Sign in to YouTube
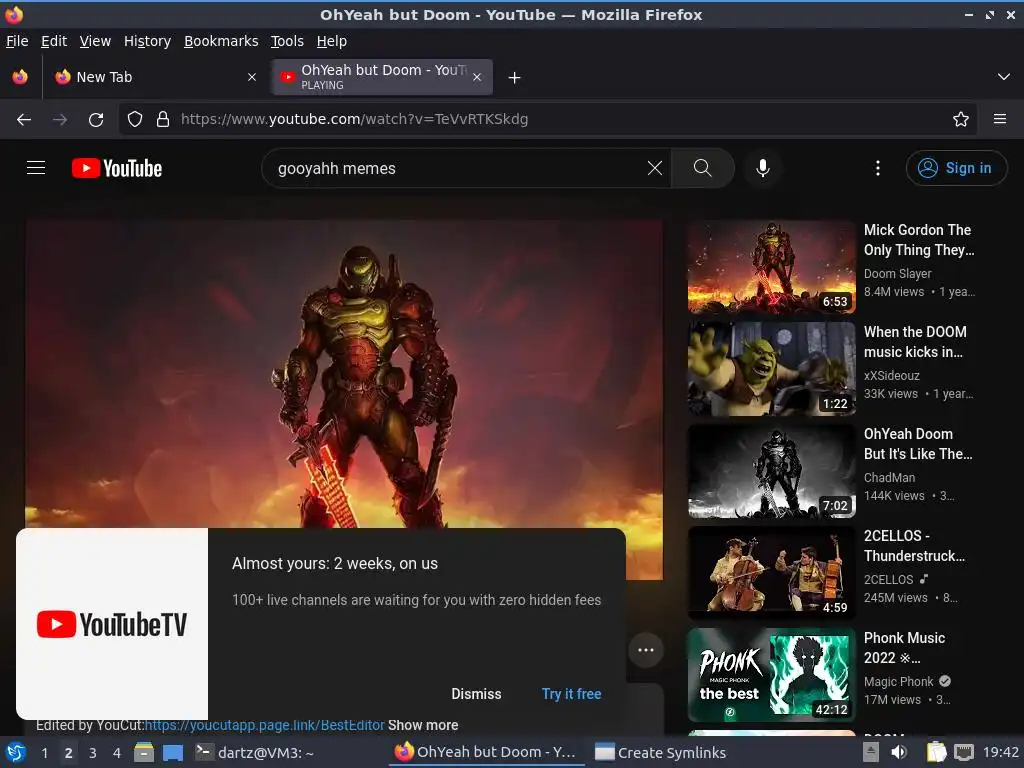Viewport: 1024px width, 768px height. (956, 168)
